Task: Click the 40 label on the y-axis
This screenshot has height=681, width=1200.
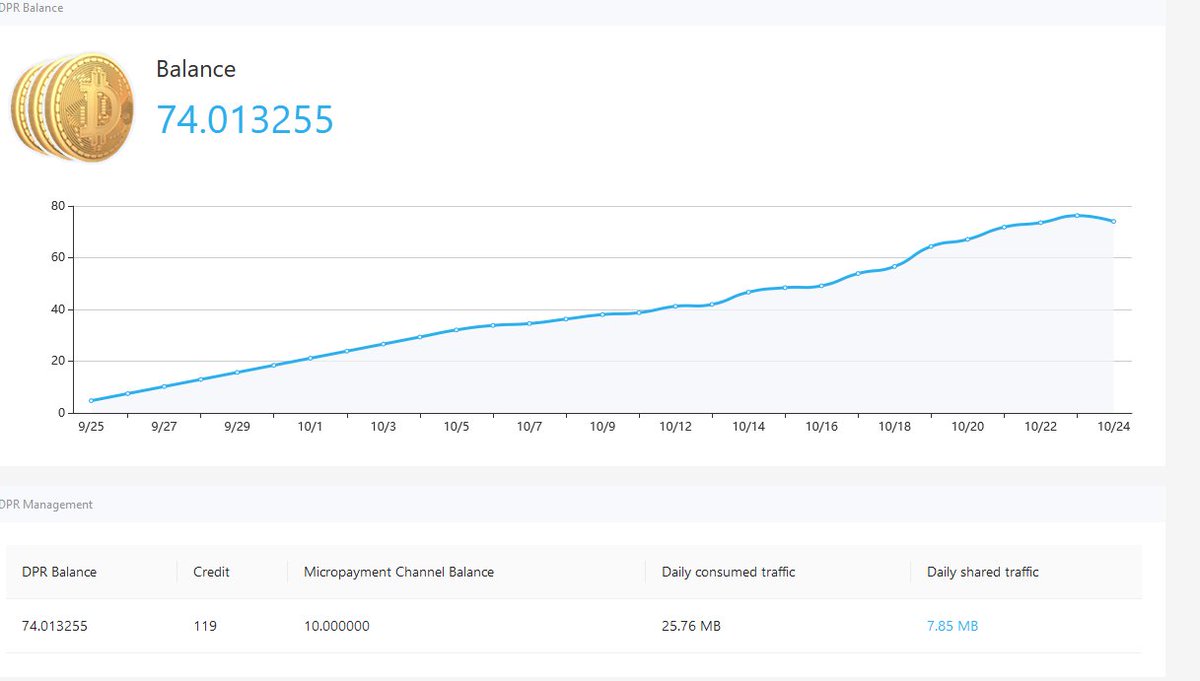Action: (58, 309)
